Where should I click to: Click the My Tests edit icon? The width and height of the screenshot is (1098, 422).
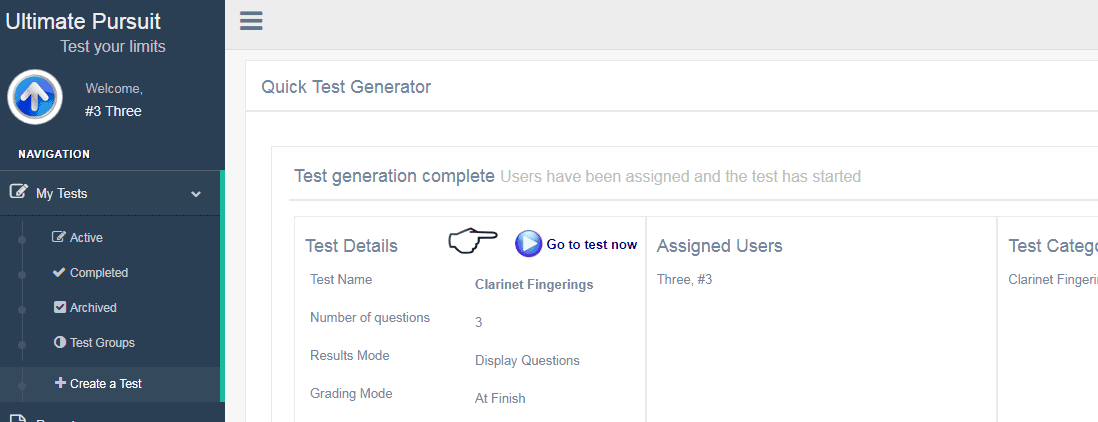coord(19,191)
